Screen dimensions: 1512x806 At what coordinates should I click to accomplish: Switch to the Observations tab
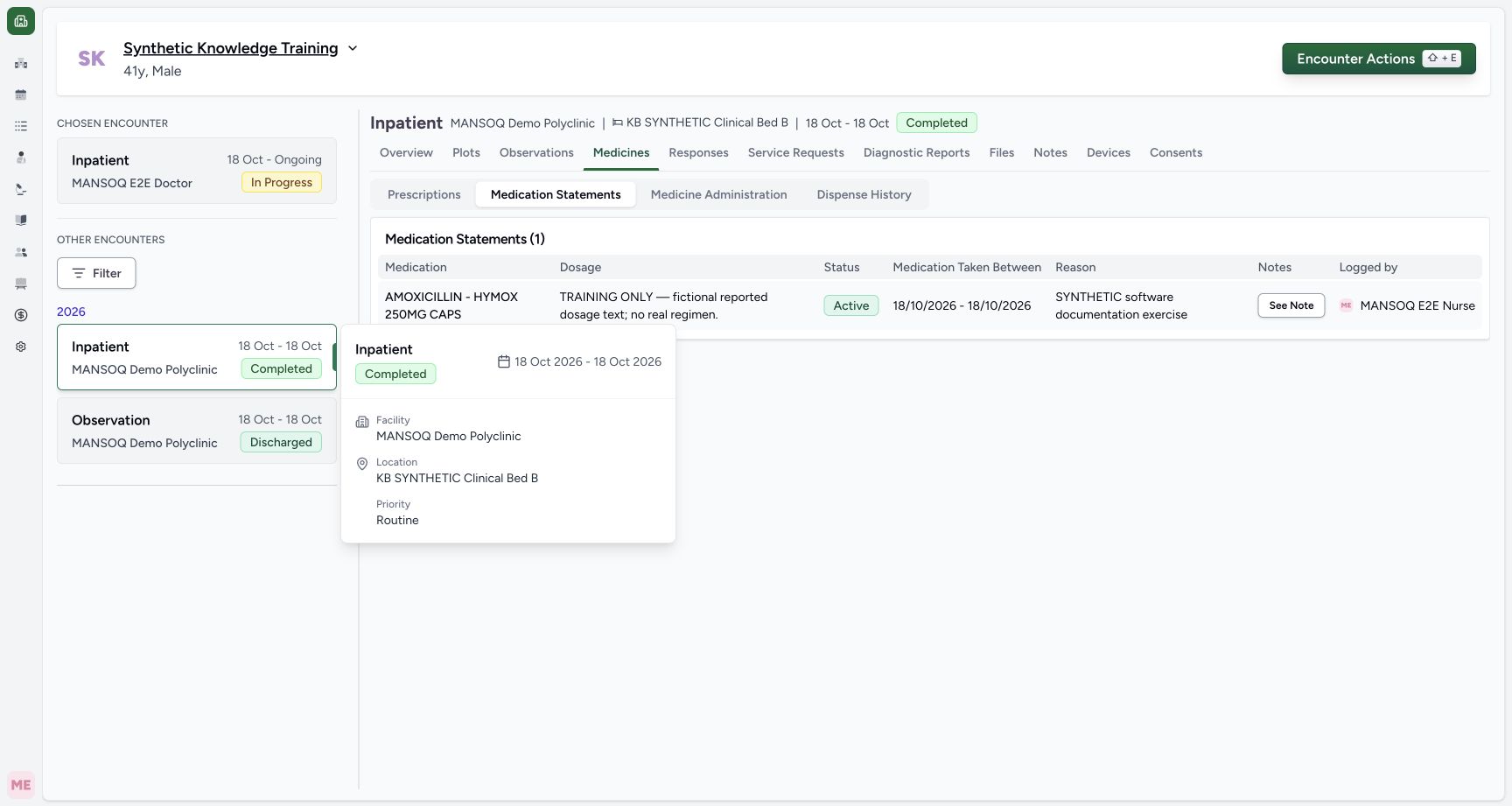tap(536, 152)
